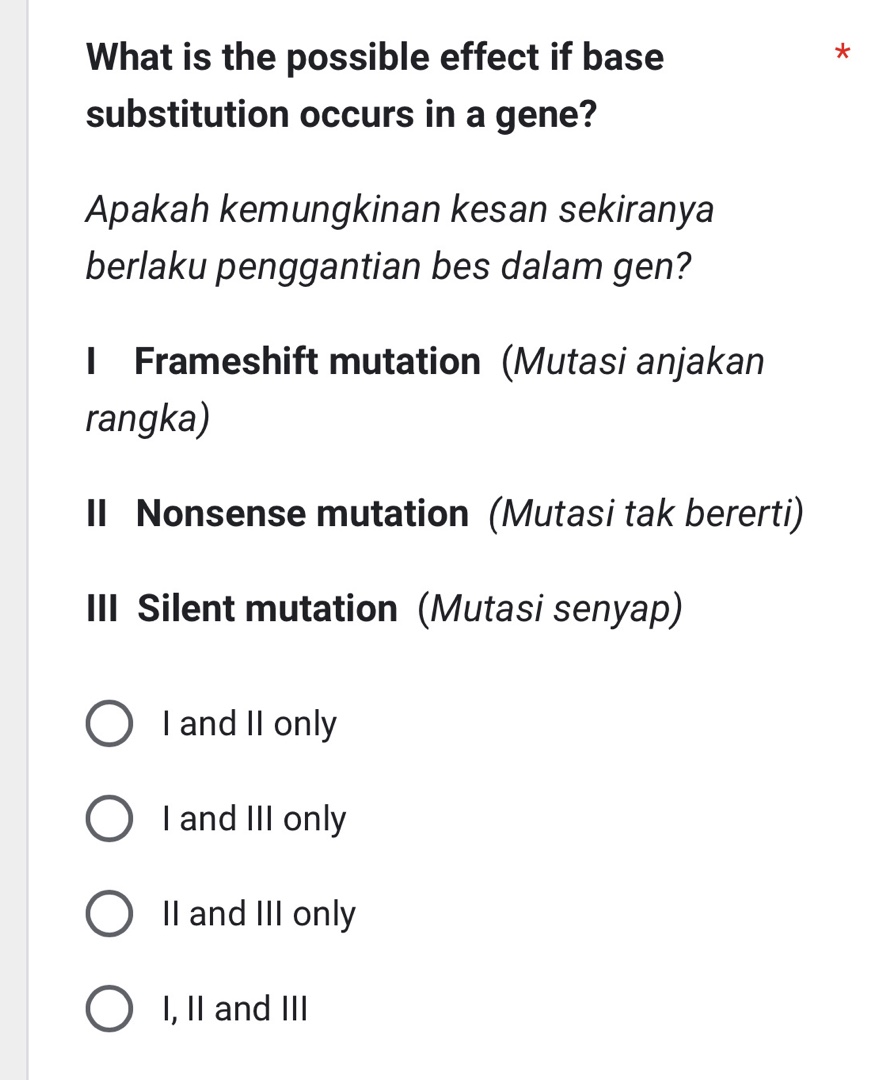Screen dimensions: 883x1080
Task: Click the italic "(Mutasi senyap)" text
Action: (x=550, y=610)
